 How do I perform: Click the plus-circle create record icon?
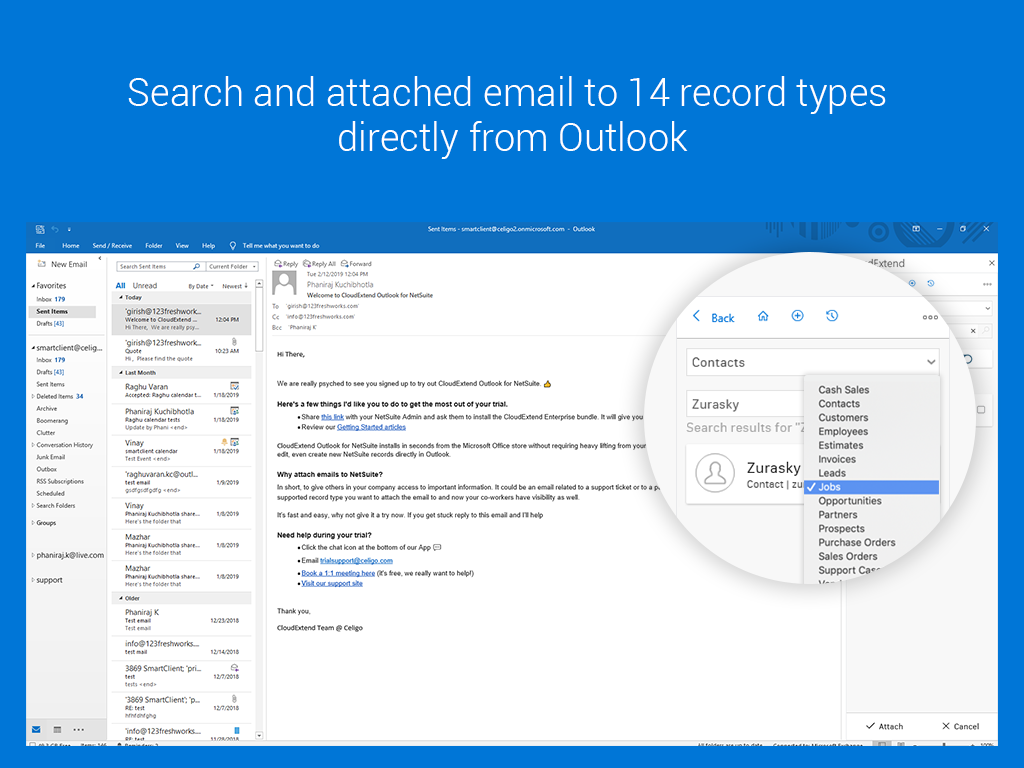pos(797,316)
